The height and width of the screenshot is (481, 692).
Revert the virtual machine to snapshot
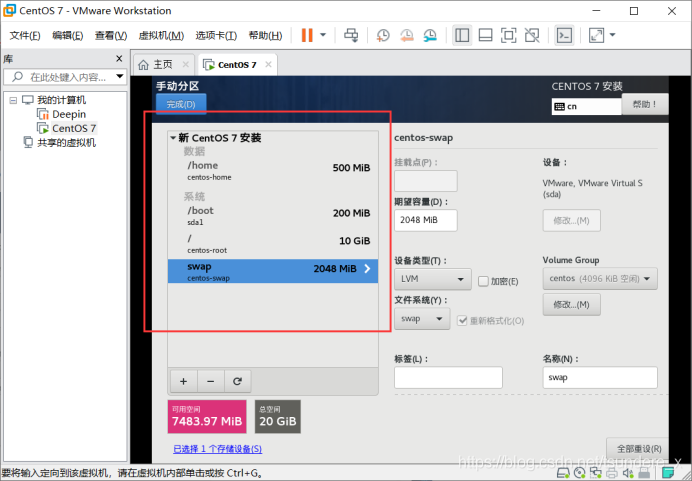[406, 35]
